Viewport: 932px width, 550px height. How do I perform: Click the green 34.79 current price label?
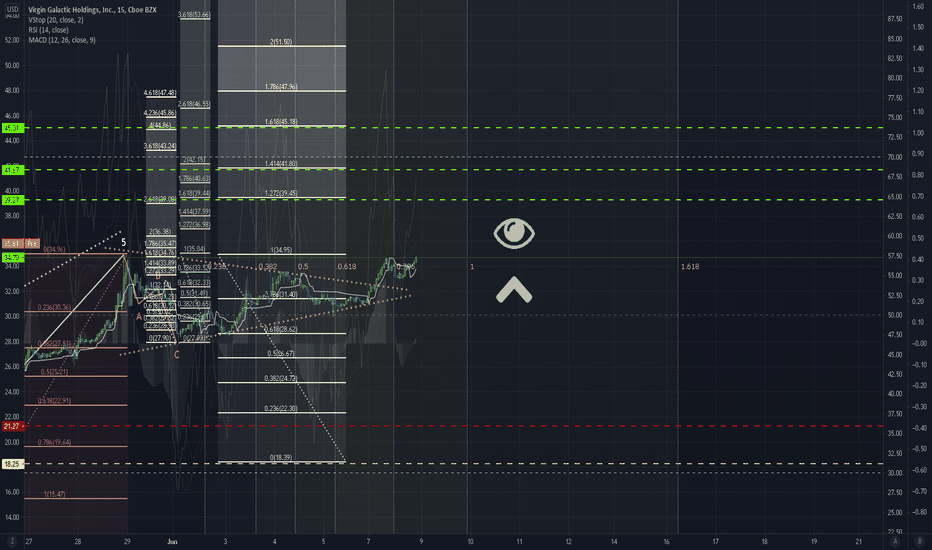pos(12,257)
